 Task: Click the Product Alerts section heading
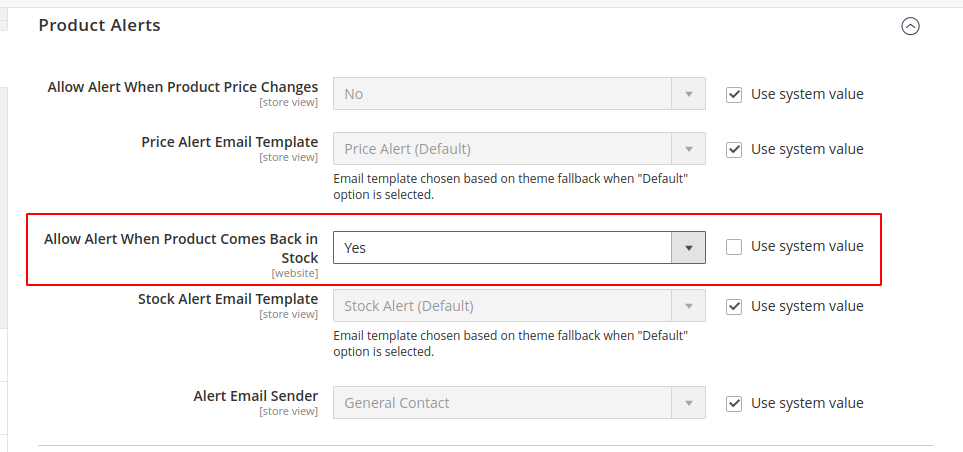click(99, 25)
